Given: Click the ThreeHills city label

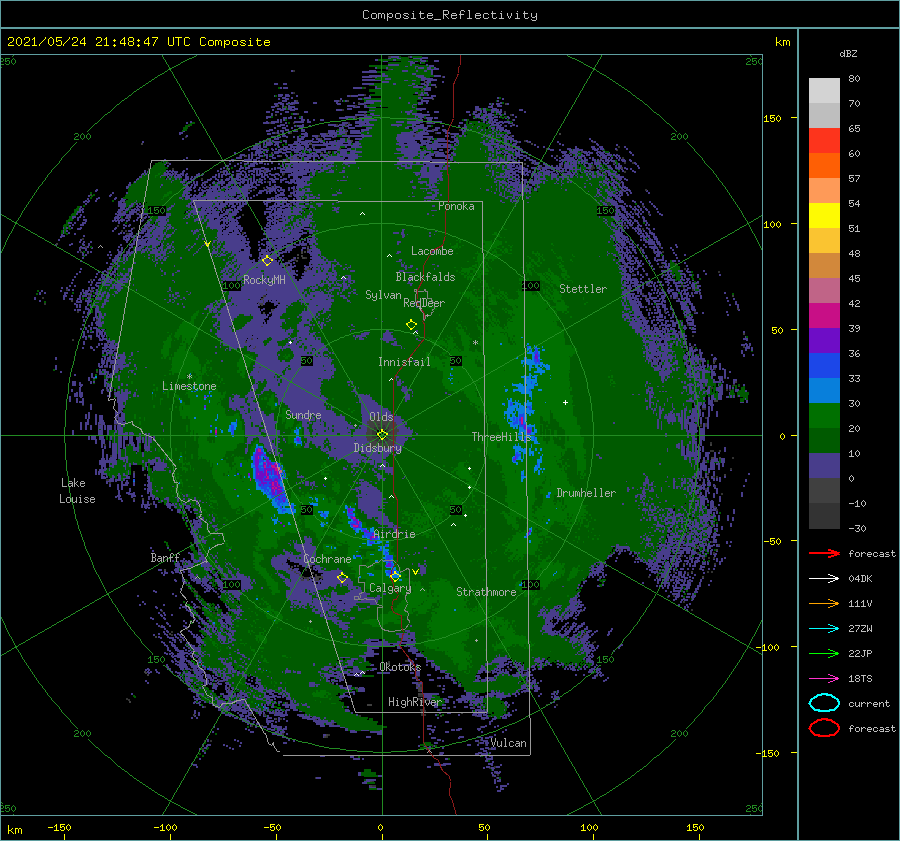Looking at the screenshot, I should click(499, 437).
